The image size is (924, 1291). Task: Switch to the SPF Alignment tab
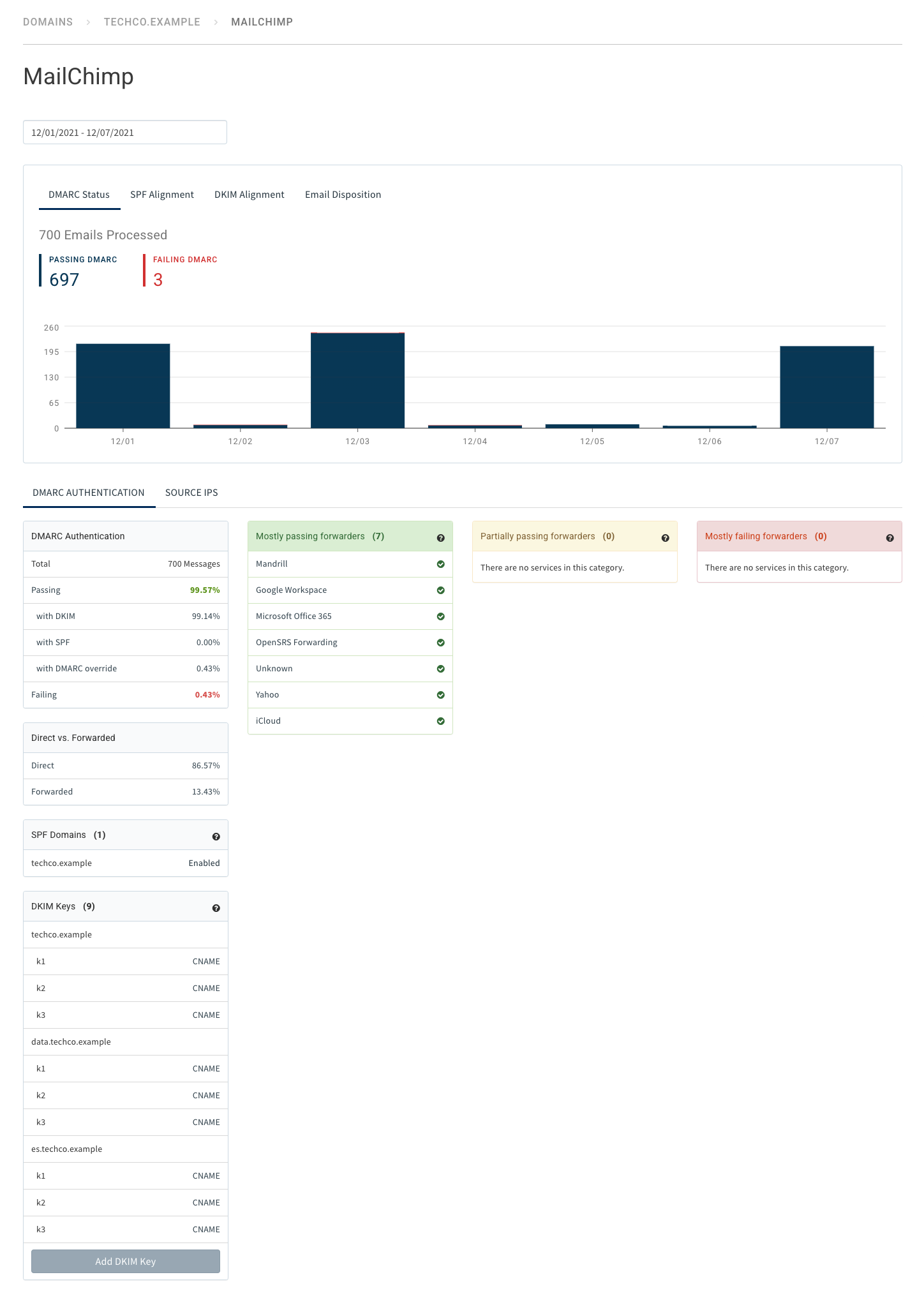162,195
